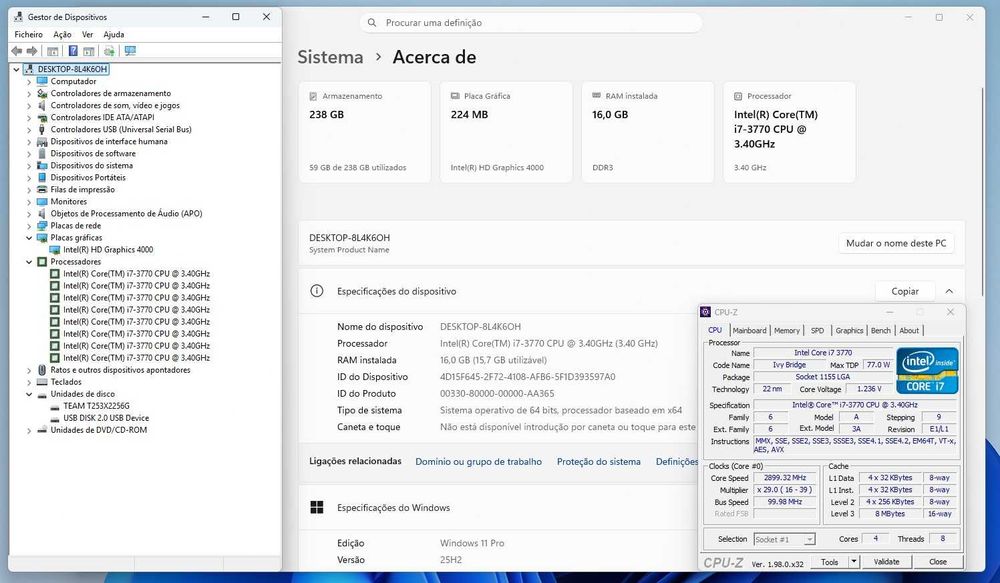Open Domínio ou grupo de trabalho link

pyautogui.click(x=478, y=462)
